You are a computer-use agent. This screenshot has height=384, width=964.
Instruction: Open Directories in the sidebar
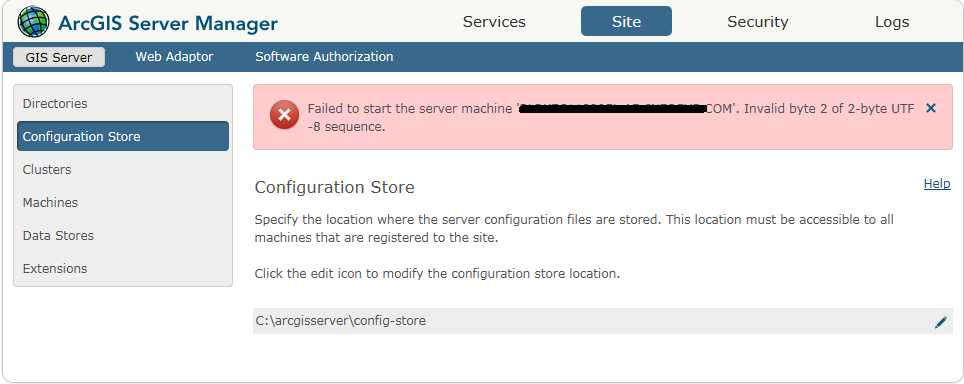(123, 103)
